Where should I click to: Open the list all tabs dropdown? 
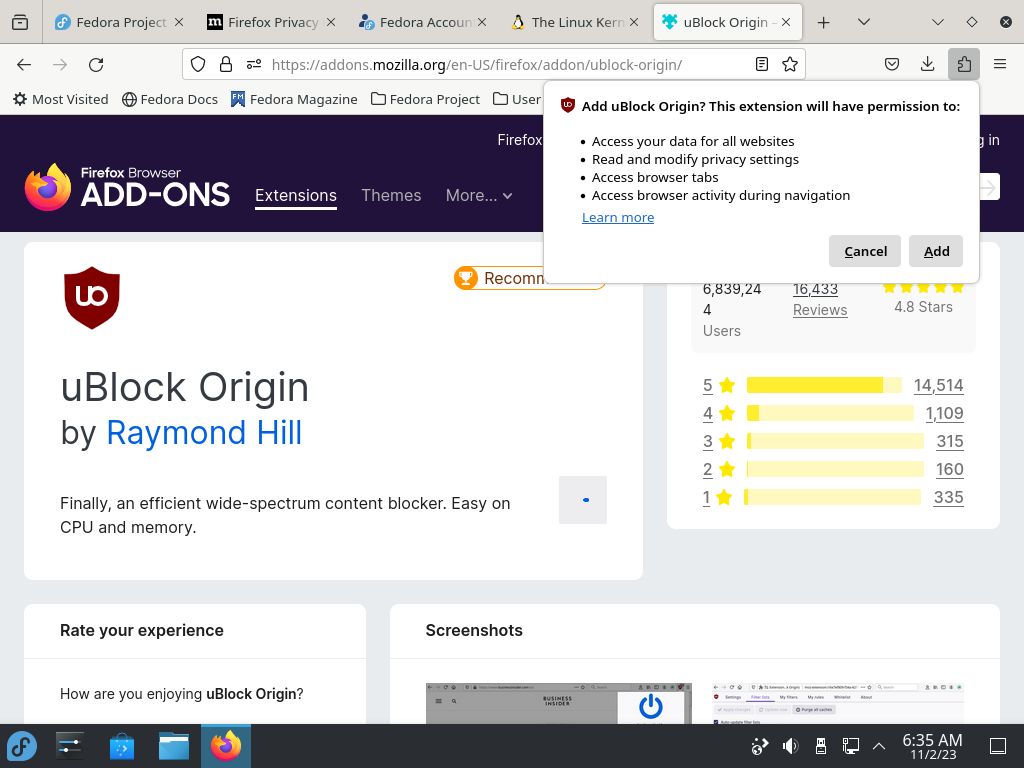coord(863,22)
